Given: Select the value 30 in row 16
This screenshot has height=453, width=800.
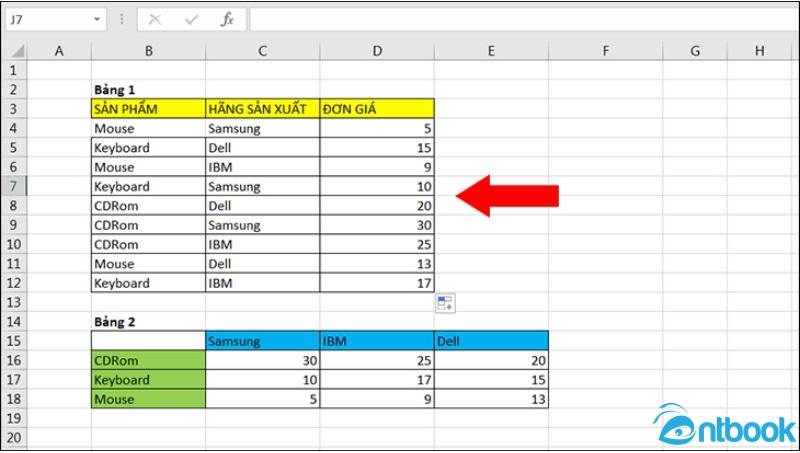Looking at the screenshot, I should 263,361.
